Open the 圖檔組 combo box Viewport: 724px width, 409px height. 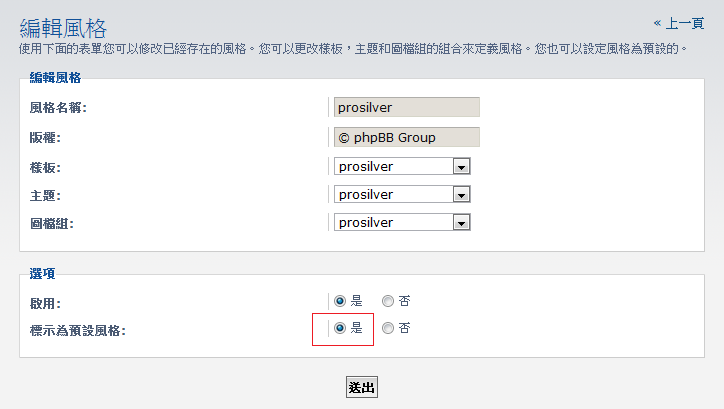pos(402,222)
